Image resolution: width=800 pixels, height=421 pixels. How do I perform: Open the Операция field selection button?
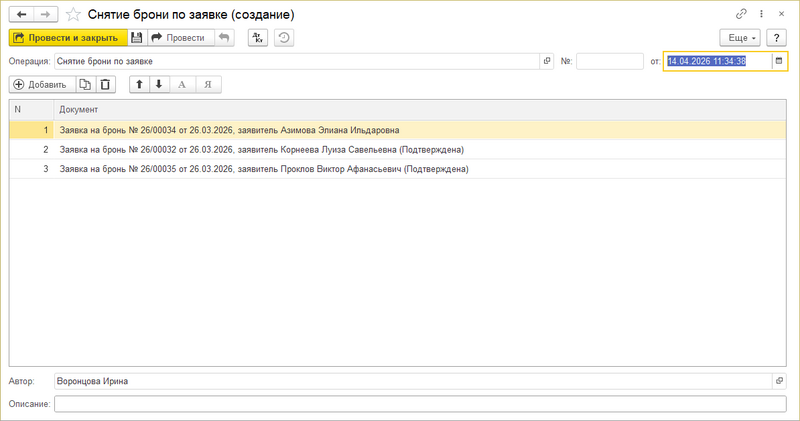pyautogui.click(x=547, y=61)
